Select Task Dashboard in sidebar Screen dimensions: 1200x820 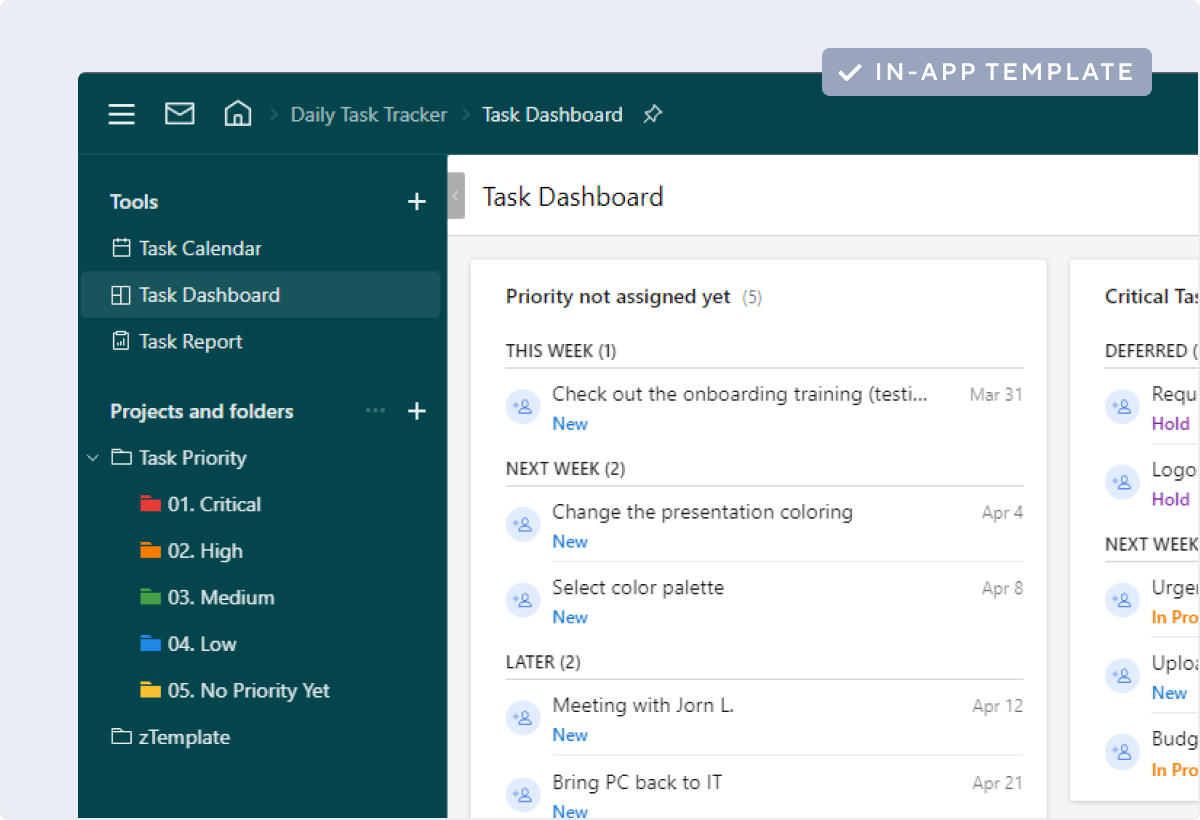coord(261,295)
